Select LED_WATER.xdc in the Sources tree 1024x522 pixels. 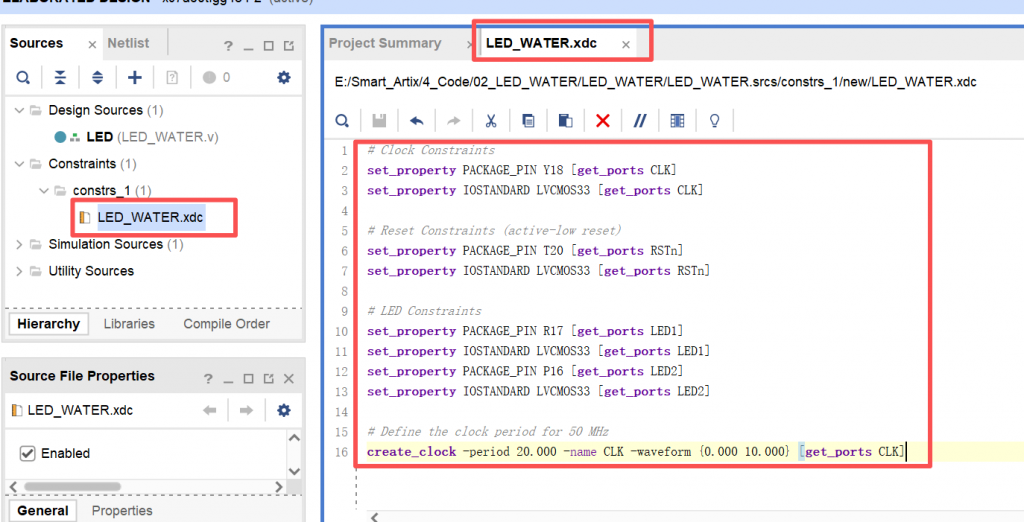150,217
